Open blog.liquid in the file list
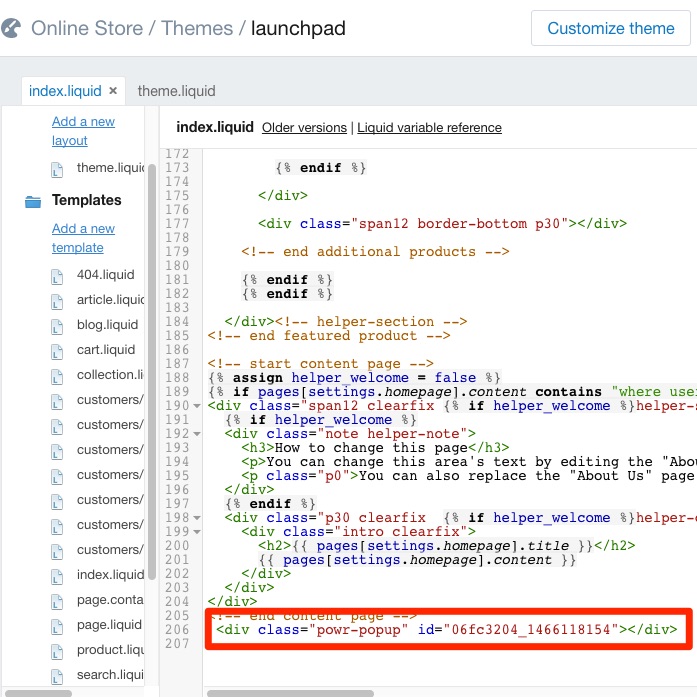 (107, 324)
